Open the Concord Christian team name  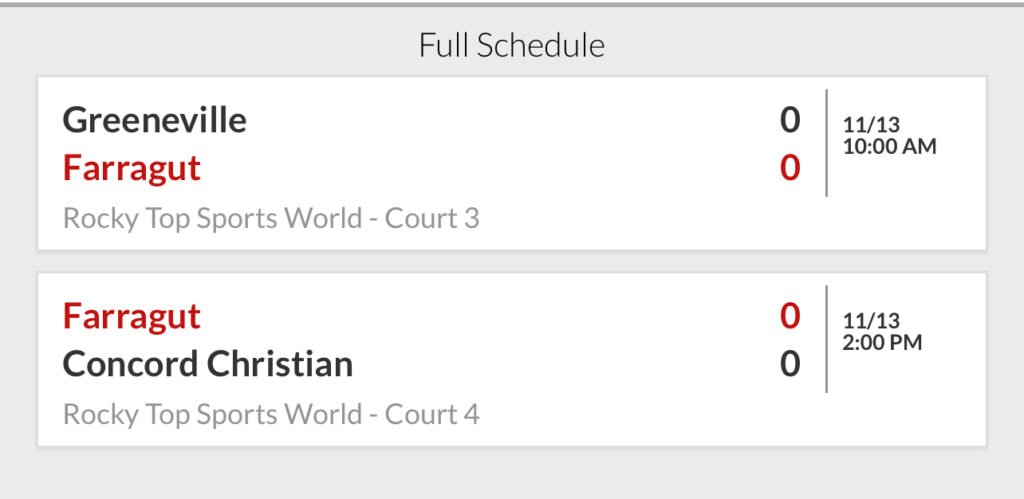point(207,364)
